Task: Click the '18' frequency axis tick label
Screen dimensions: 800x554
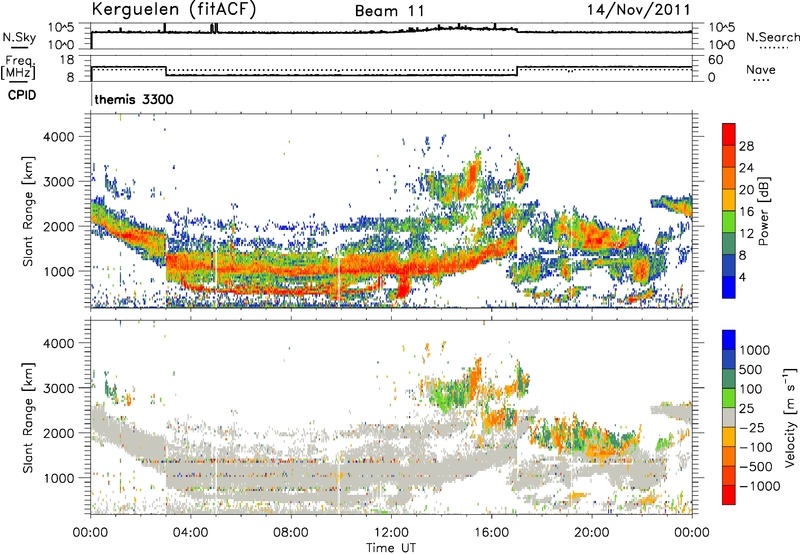Action: [x=67, y=60]
